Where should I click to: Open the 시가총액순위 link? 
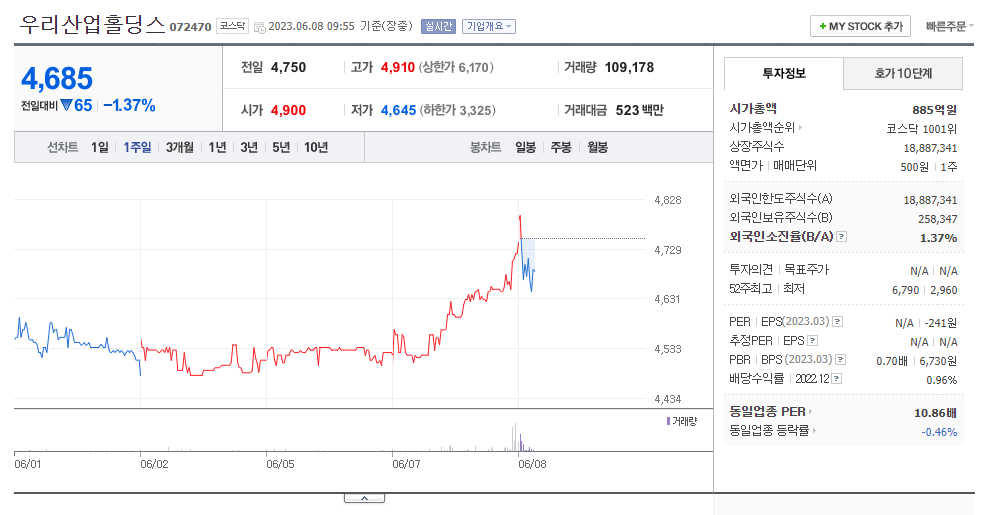click(x=762, y=128)
